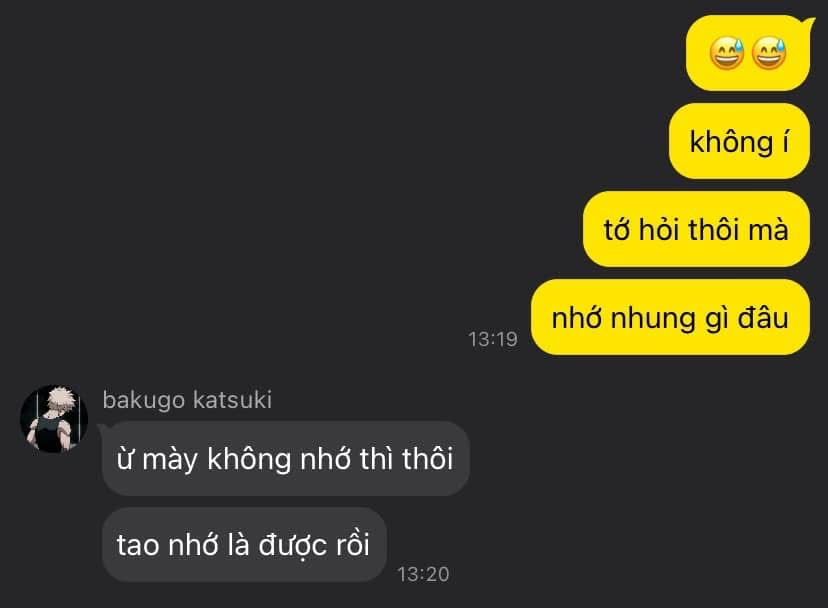This screenshot has height=608, width=828.
Task: Select the "không í" message bubble
Action: tap(739, 141)
